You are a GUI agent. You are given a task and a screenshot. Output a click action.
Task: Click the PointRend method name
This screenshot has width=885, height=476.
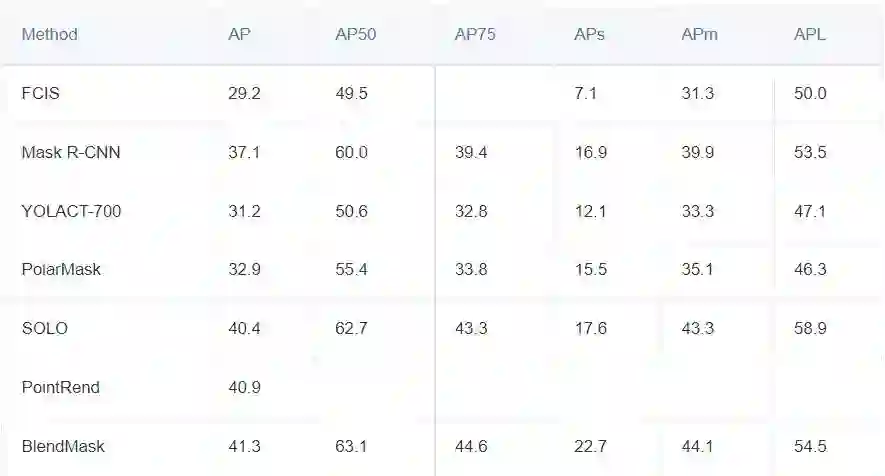[61, 387]
